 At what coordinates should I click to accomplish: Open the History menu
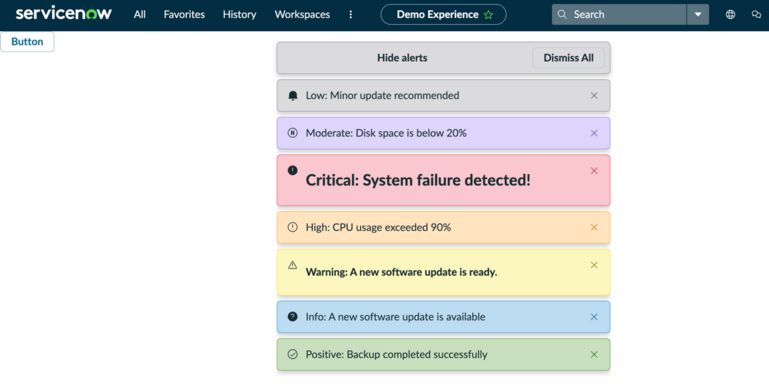[x=239, y=15]
